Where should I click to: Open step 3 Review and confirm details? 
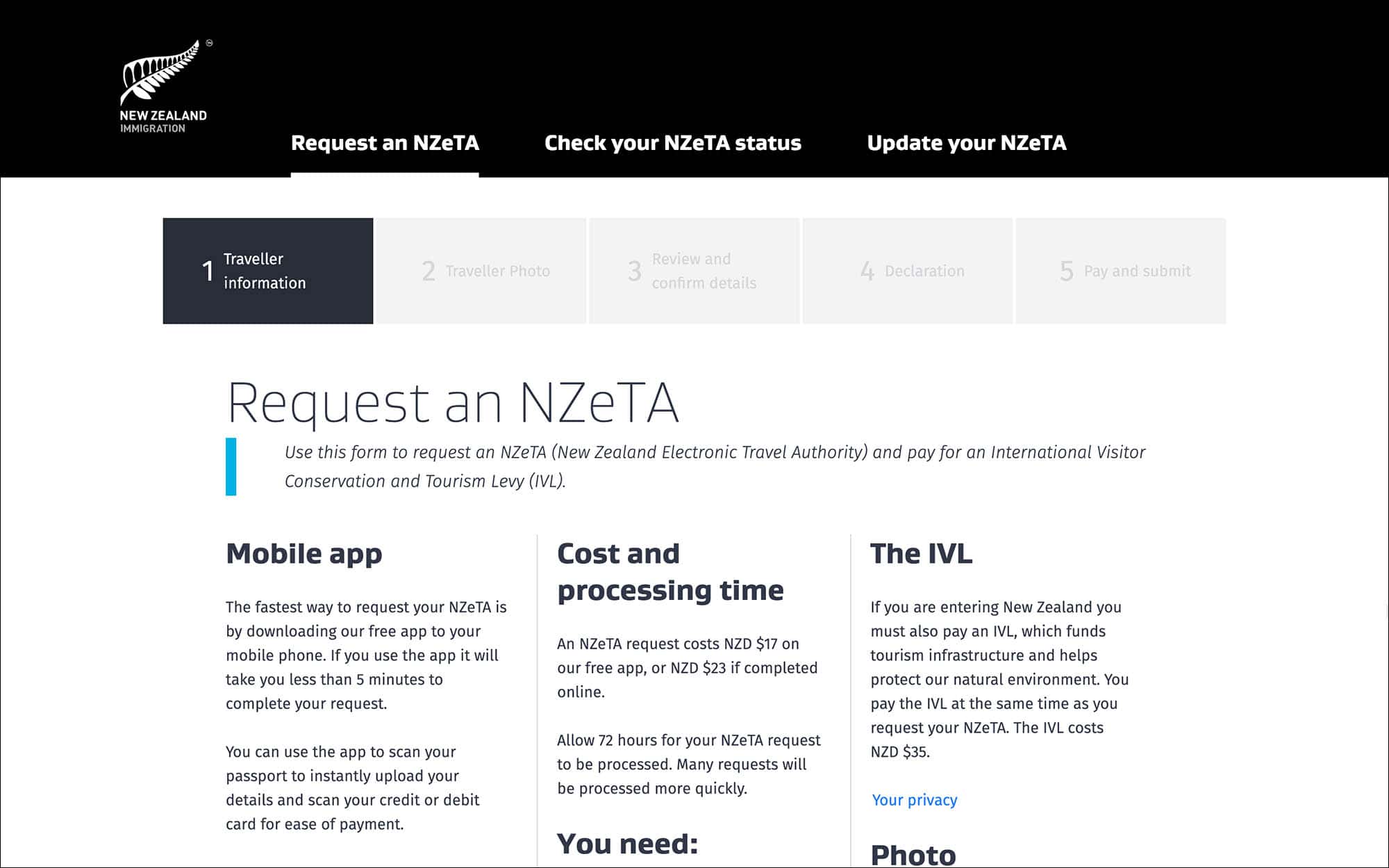pos(694,271)
